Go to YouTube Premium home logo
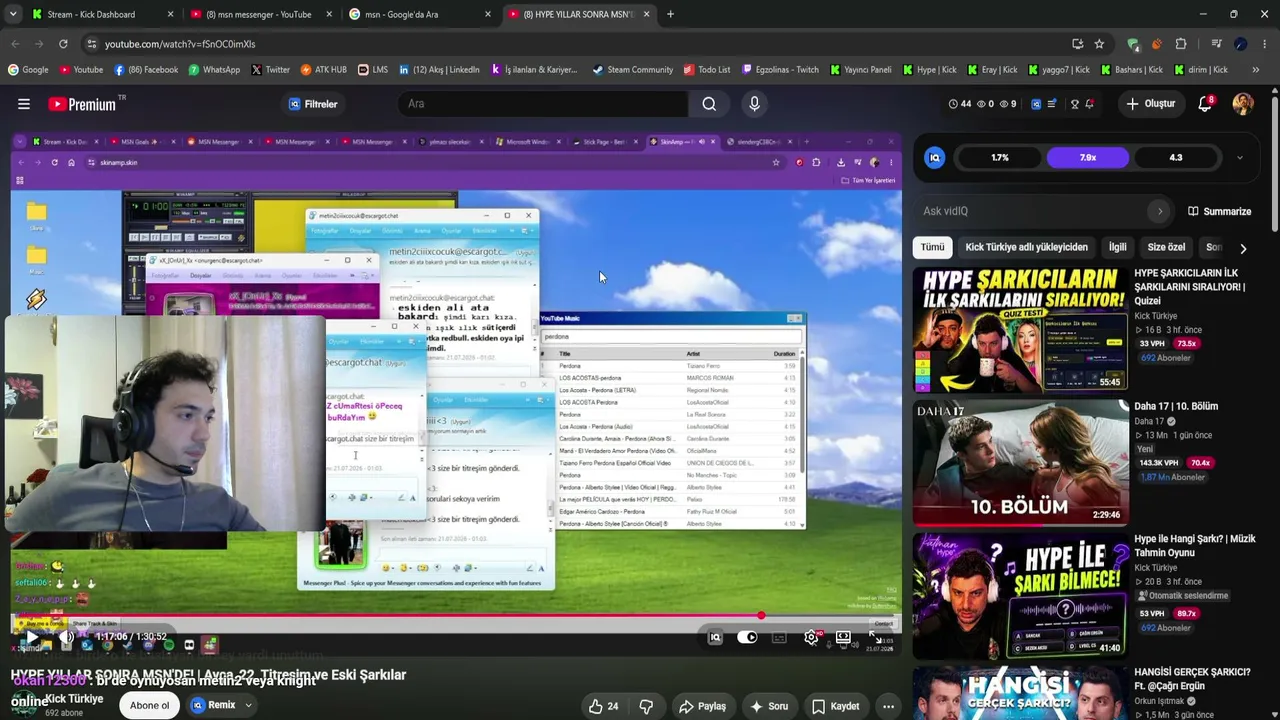Viewport: 1280px width, 720px height. tap(82, 104)
